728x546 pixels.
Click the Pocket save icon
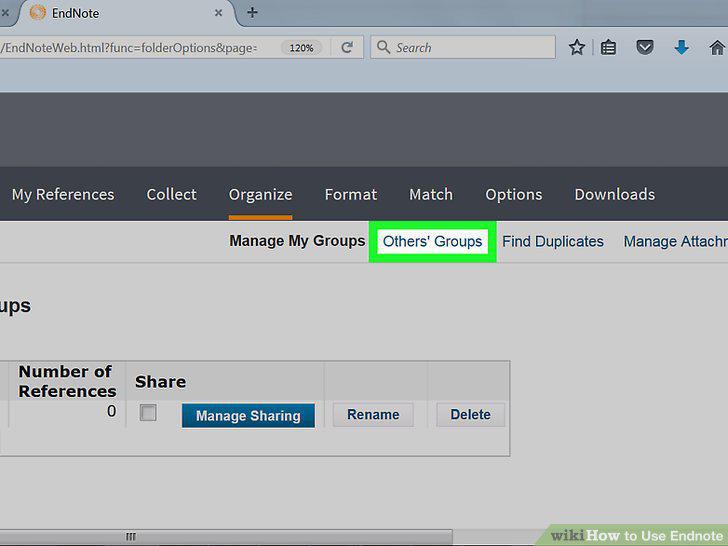click(x=644, y=47)
